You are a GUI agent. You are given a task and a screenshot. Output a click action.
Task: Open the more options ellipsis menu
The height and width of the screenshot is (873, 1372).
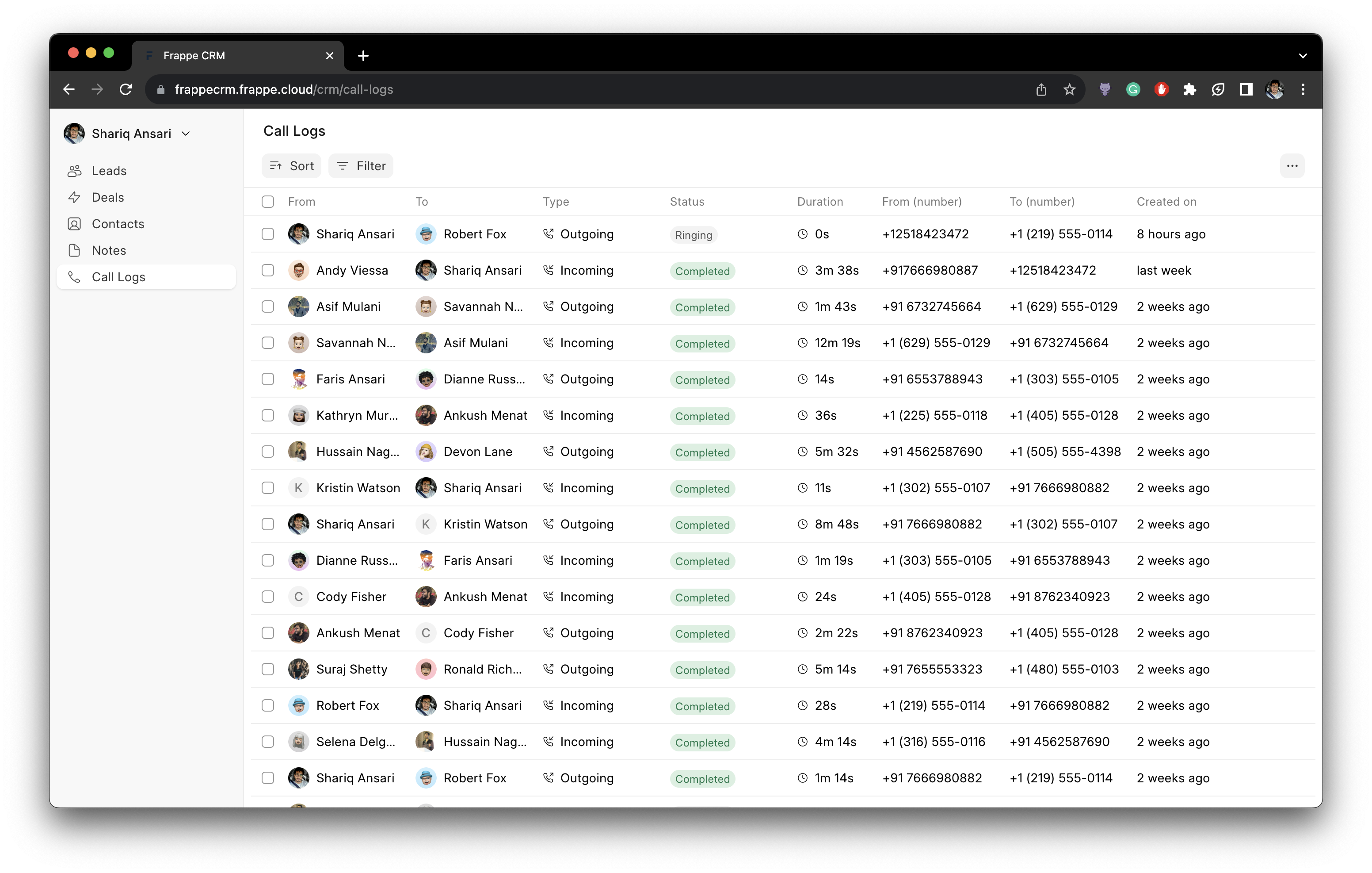(x=1292, y=165)
